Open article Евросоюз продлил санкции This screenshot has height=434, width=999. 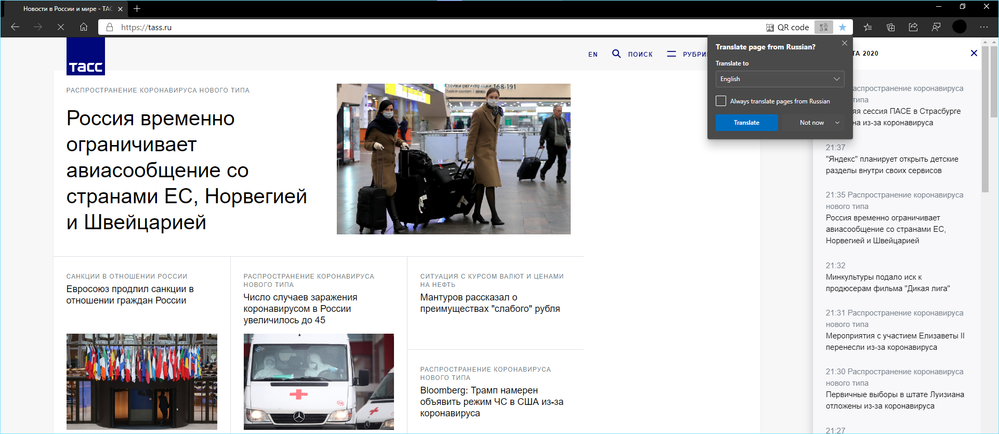[130, 294]
